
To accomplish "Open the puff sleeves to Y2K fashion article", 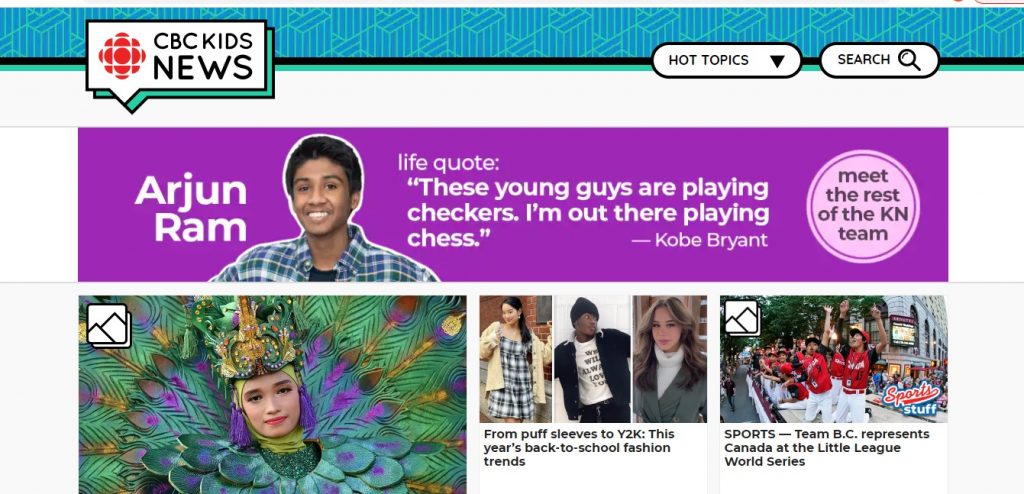I will tap(579, 448).
